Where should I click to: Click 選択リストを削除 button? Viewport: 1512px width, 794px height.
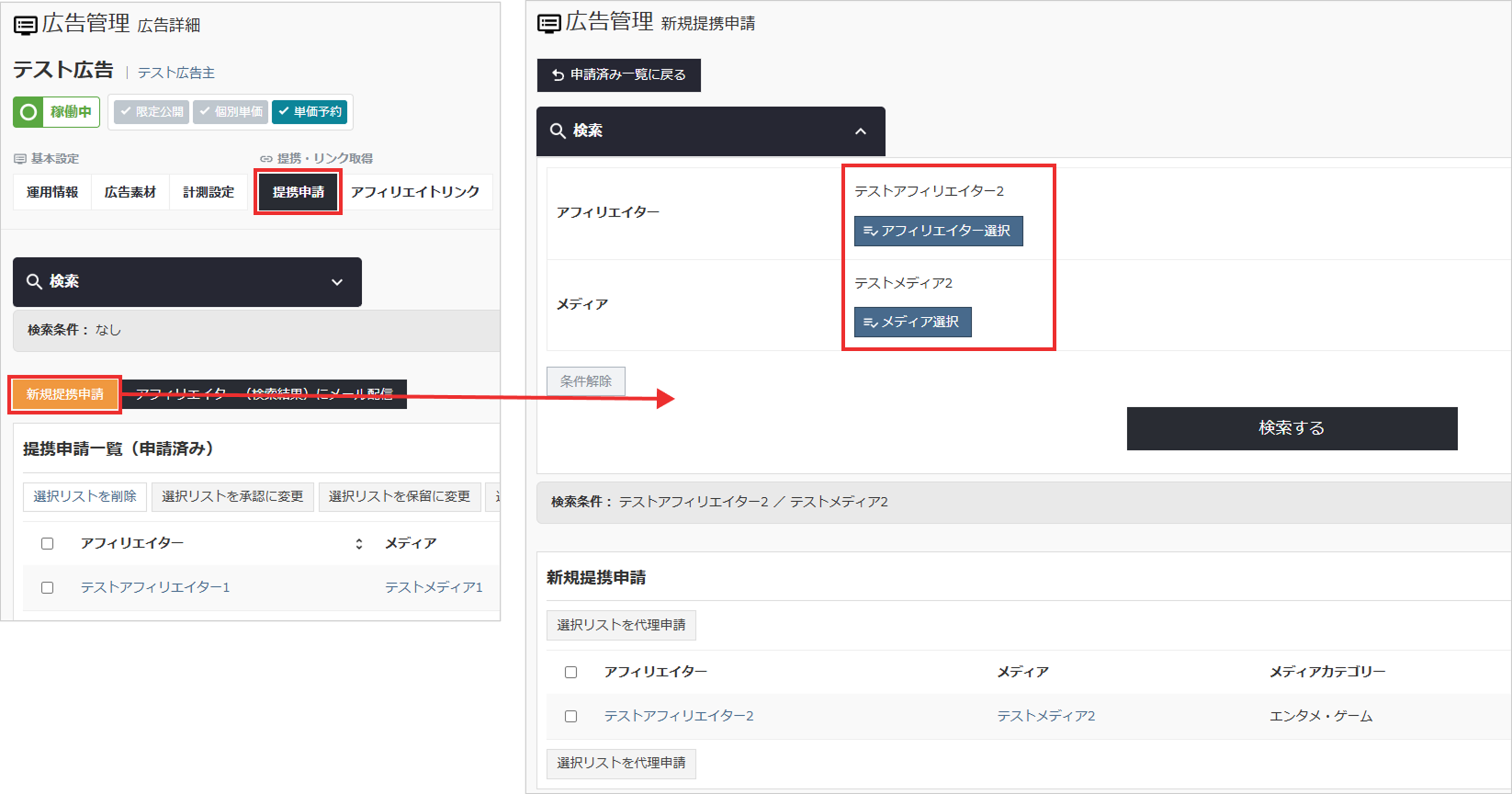coord(85,496)
